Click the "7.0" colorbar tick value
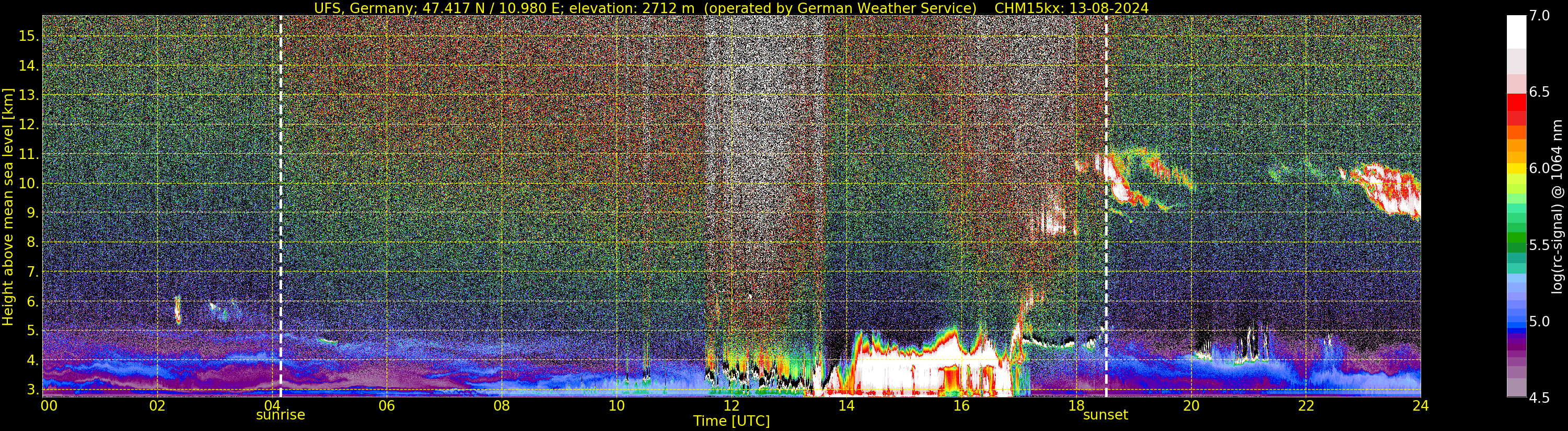This screenshot has width=1568, height=431. [1540, 16]
